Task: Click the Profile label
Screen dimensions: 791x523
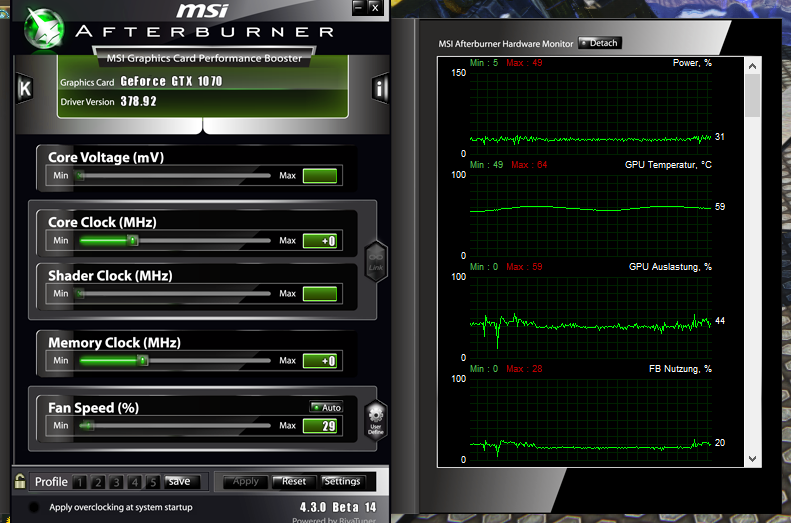Action: tap(51, 482)
